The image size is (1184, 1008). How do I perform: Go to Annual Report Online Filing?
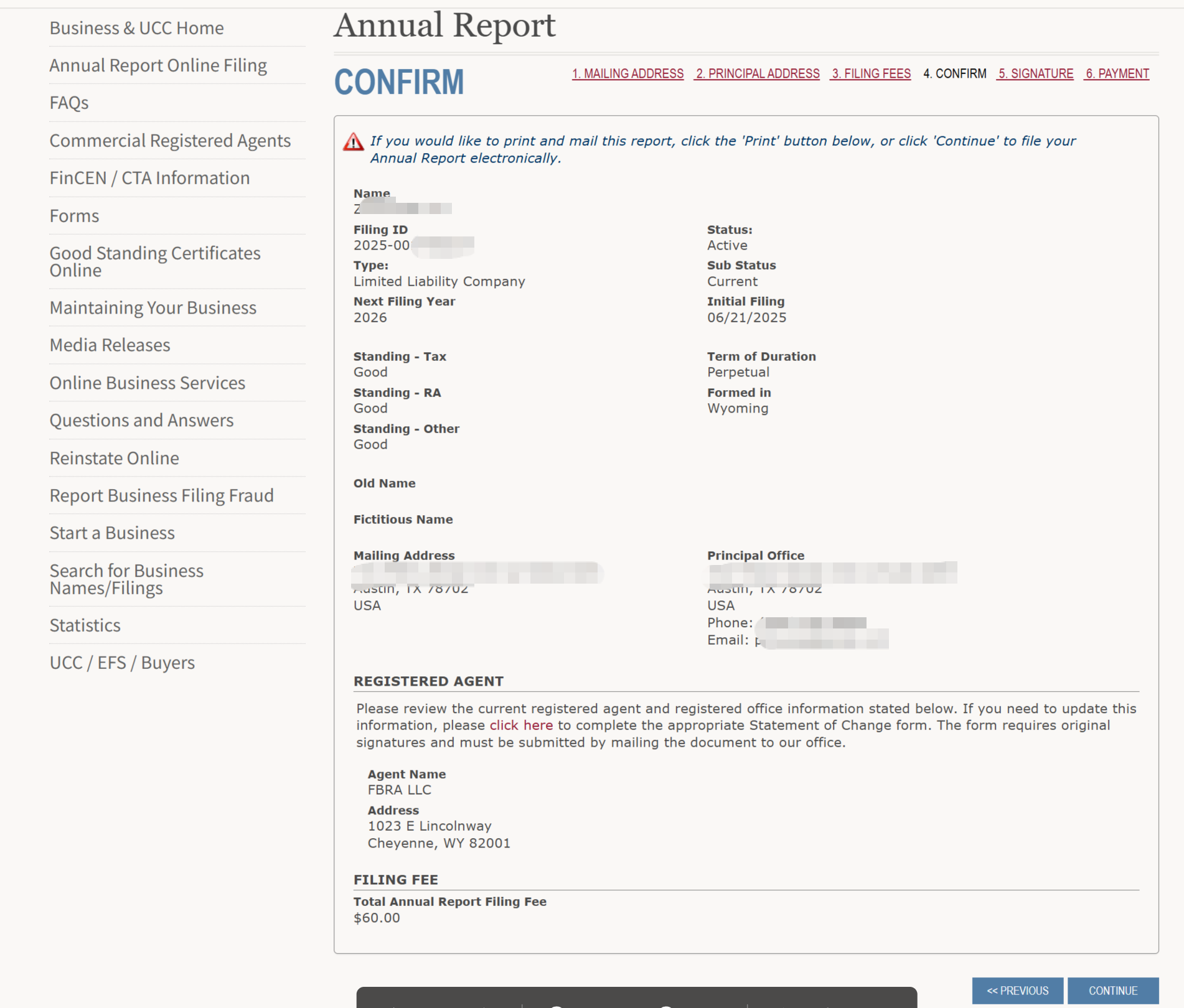click(158, 65)
